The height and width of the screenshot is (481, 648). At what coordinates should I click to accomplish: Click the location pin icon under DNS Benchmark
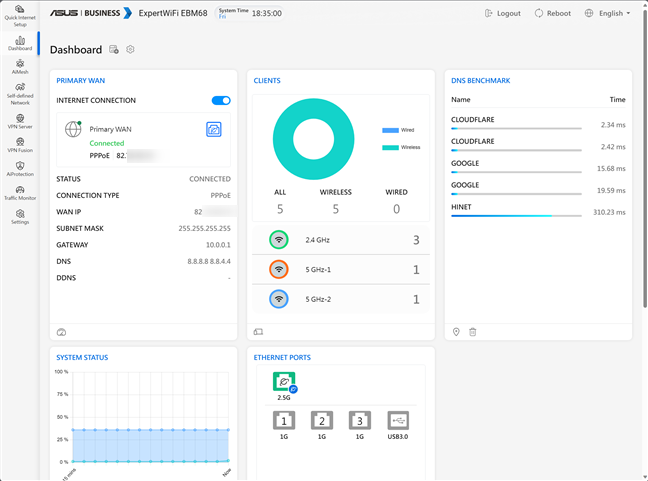(456, 332)
